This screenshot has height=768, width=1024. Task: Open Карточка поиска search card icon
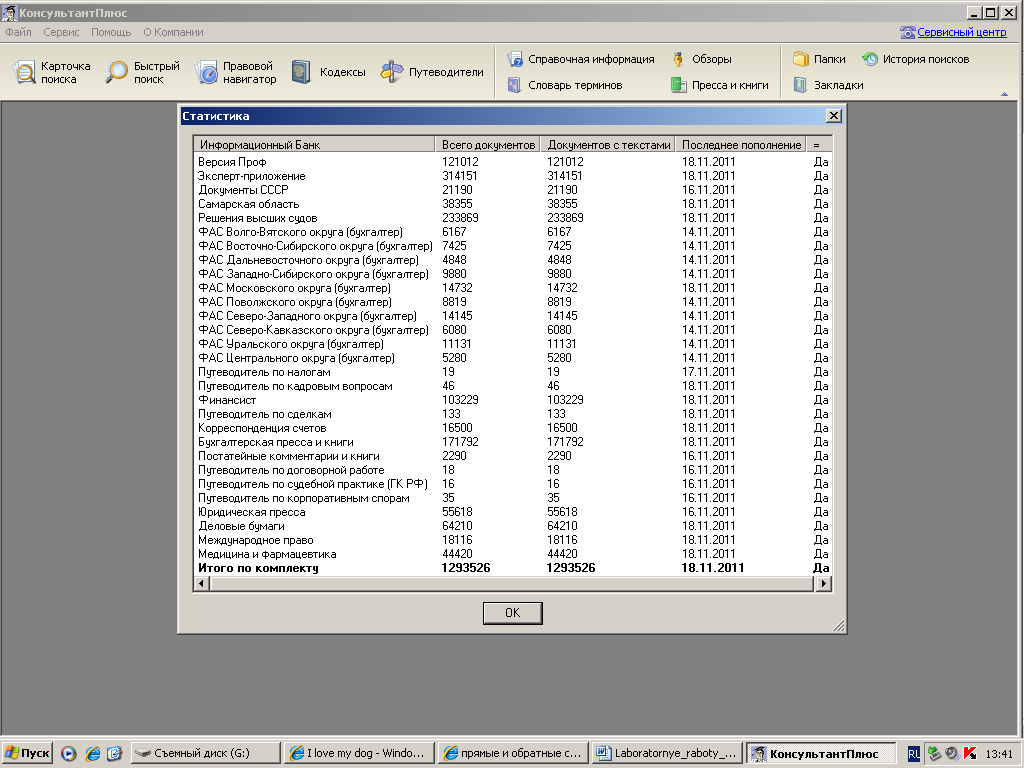point(25,72)
